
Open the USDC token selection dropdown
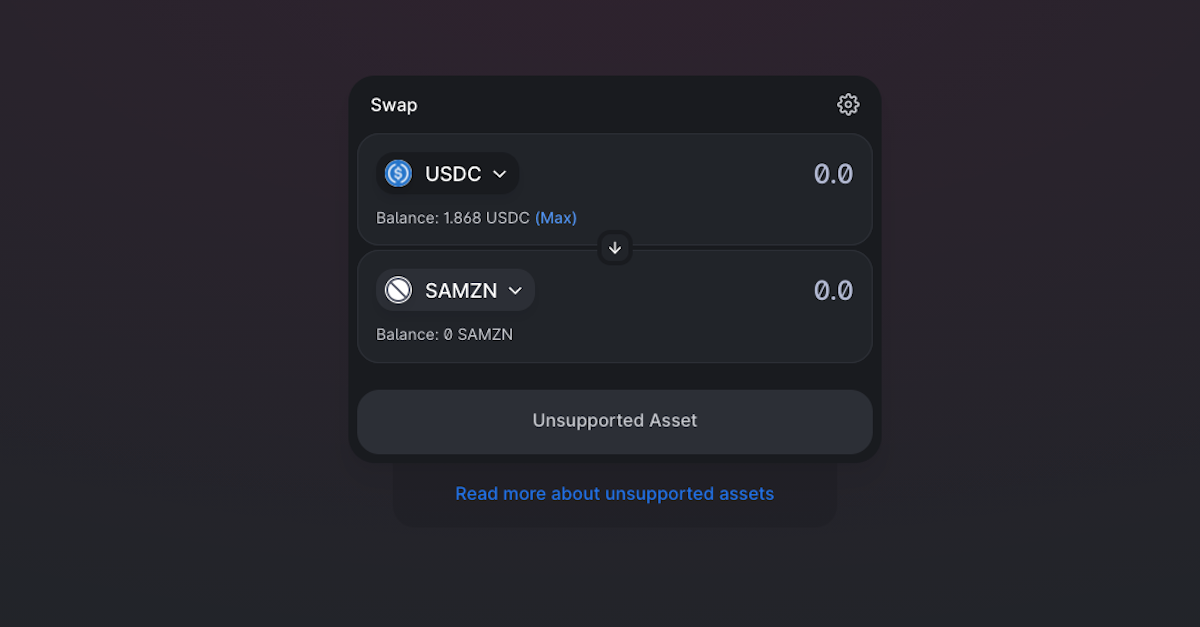[x=446, y=173]
